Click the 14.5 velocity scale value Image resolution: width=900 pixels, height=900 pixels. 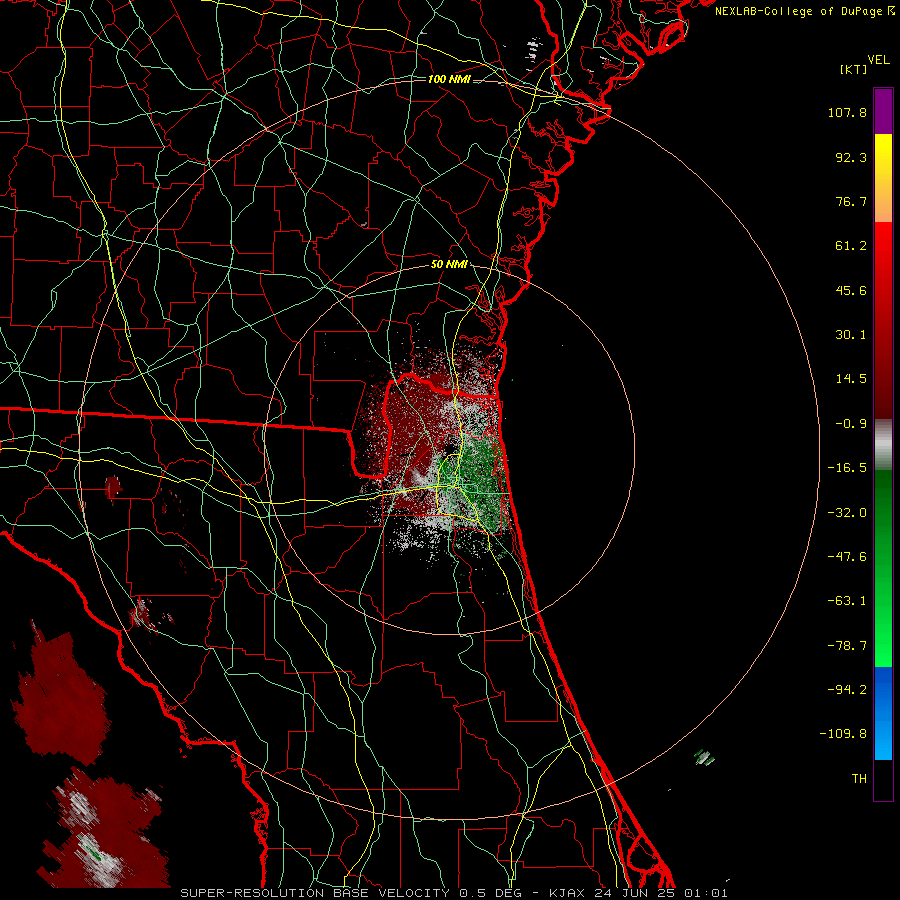pos(851,379)
